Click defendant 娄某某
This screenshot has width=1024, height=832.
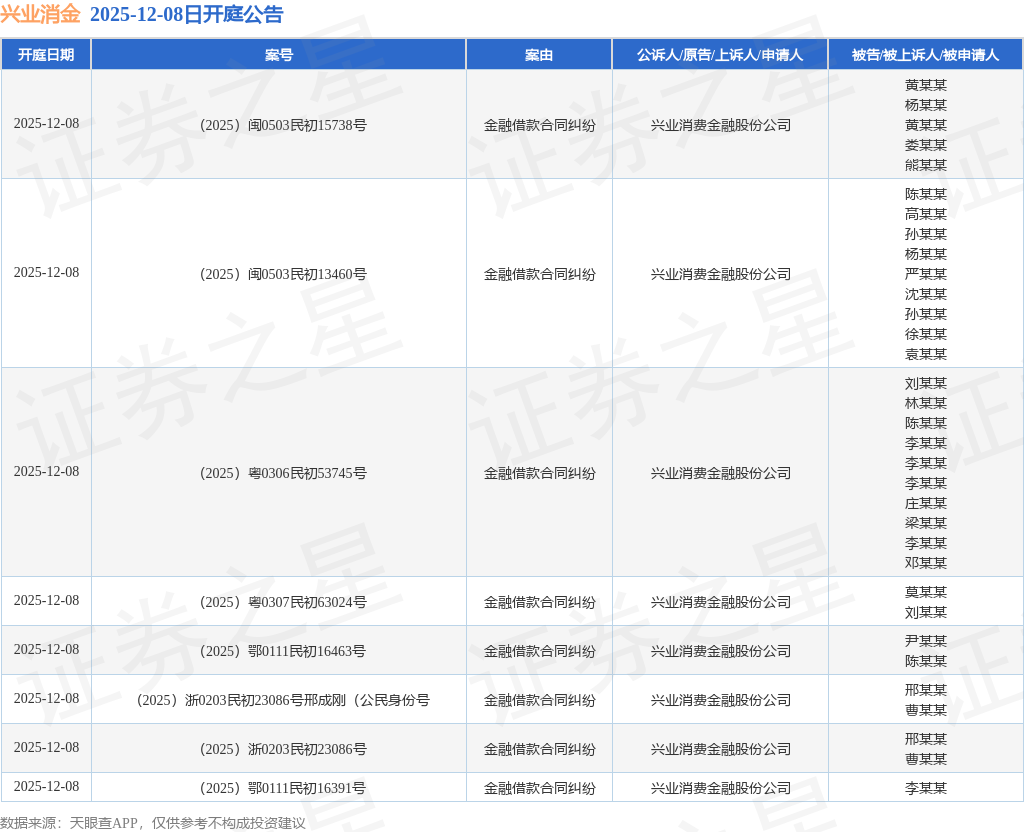click(925, 145)
